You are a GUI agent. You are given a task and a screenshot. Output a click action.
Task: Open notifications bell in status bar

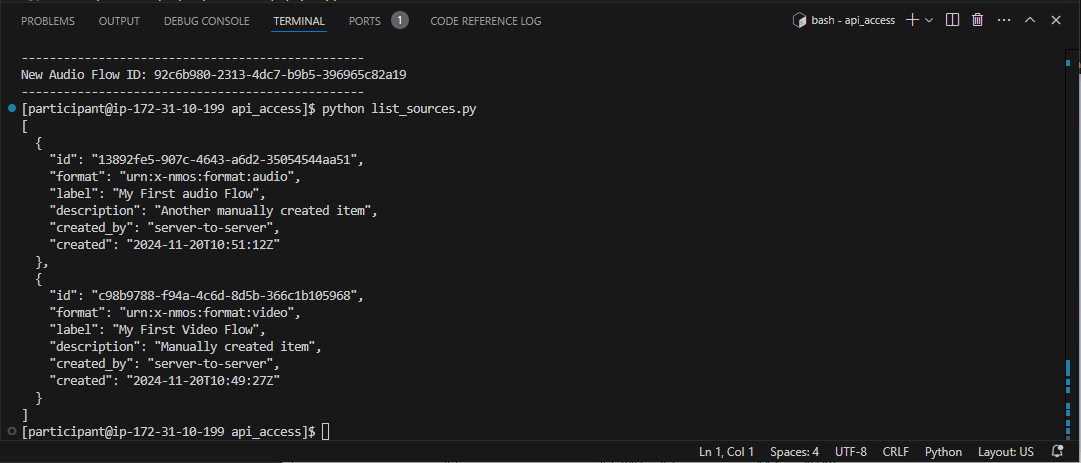pyautogui.click(x=1057, y=452)
